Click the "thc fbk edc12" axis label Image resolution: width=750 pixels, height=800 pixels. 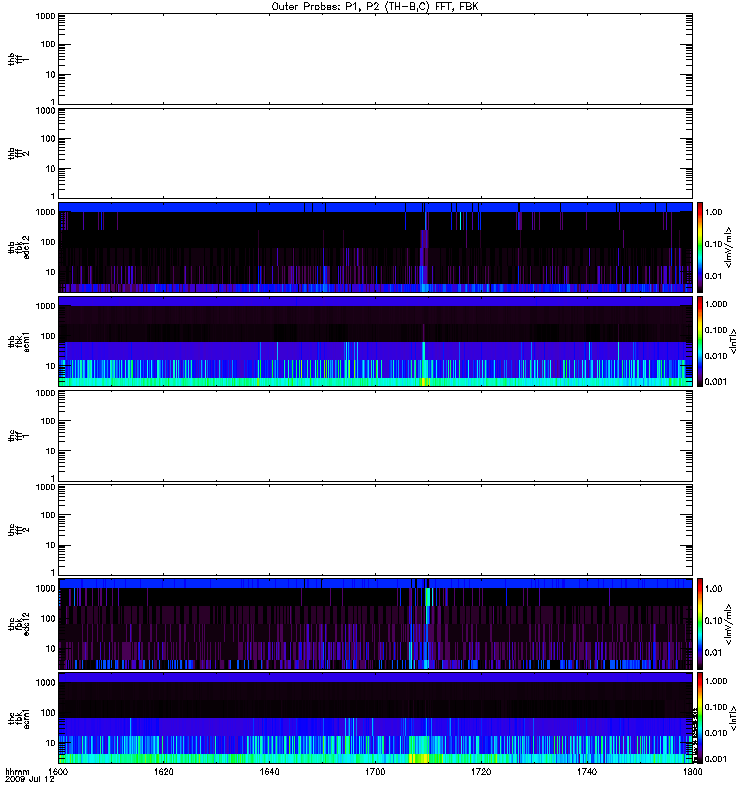[19, 623]
